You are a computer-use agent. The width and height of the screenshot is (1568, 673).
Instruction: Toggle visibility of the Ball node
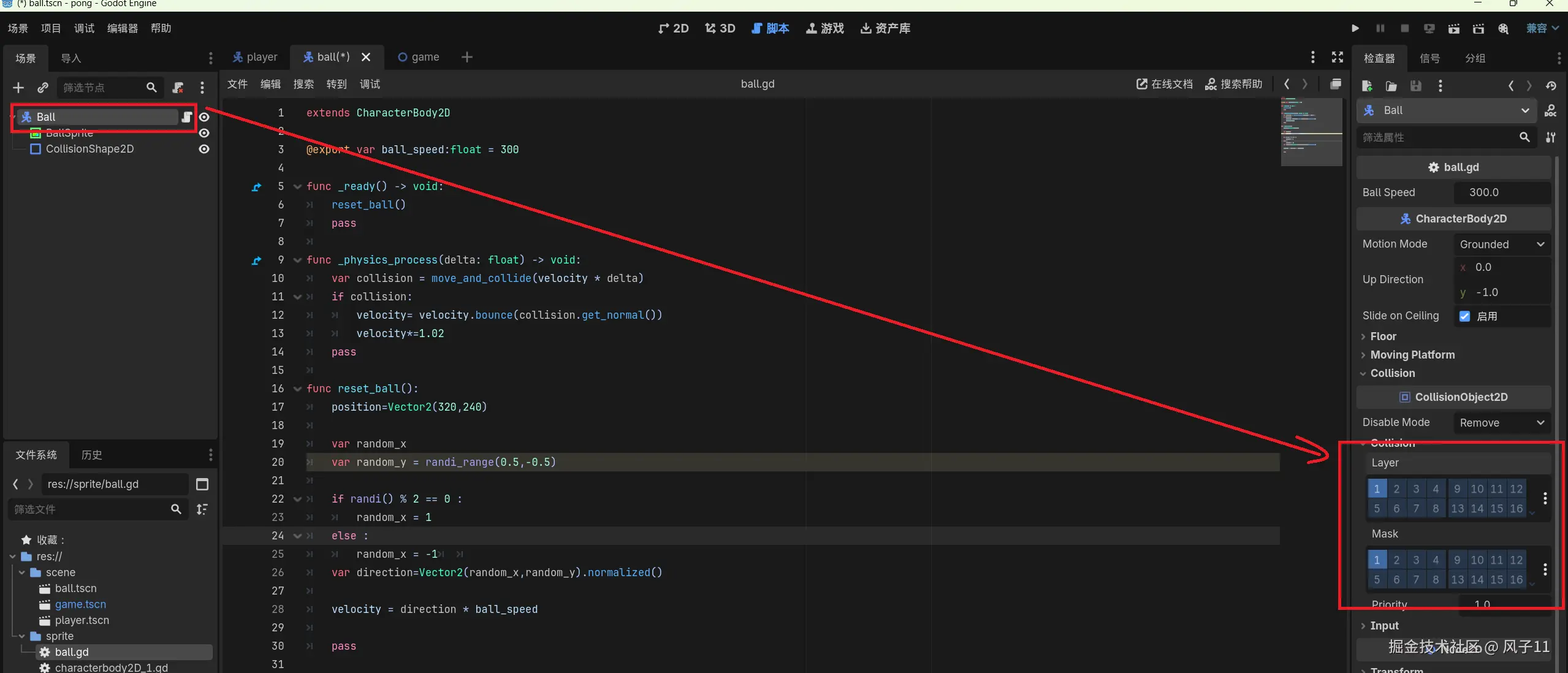tap(204, 116)
